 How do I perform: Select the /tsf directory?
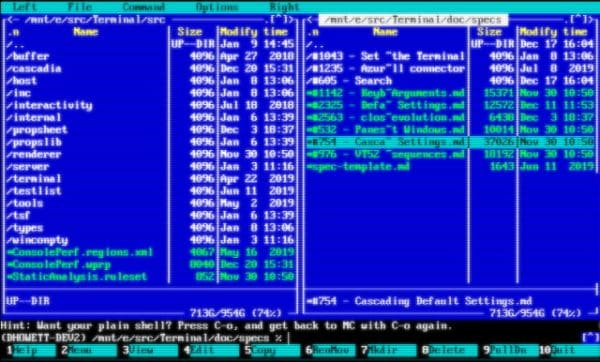[x=150, y=215]
